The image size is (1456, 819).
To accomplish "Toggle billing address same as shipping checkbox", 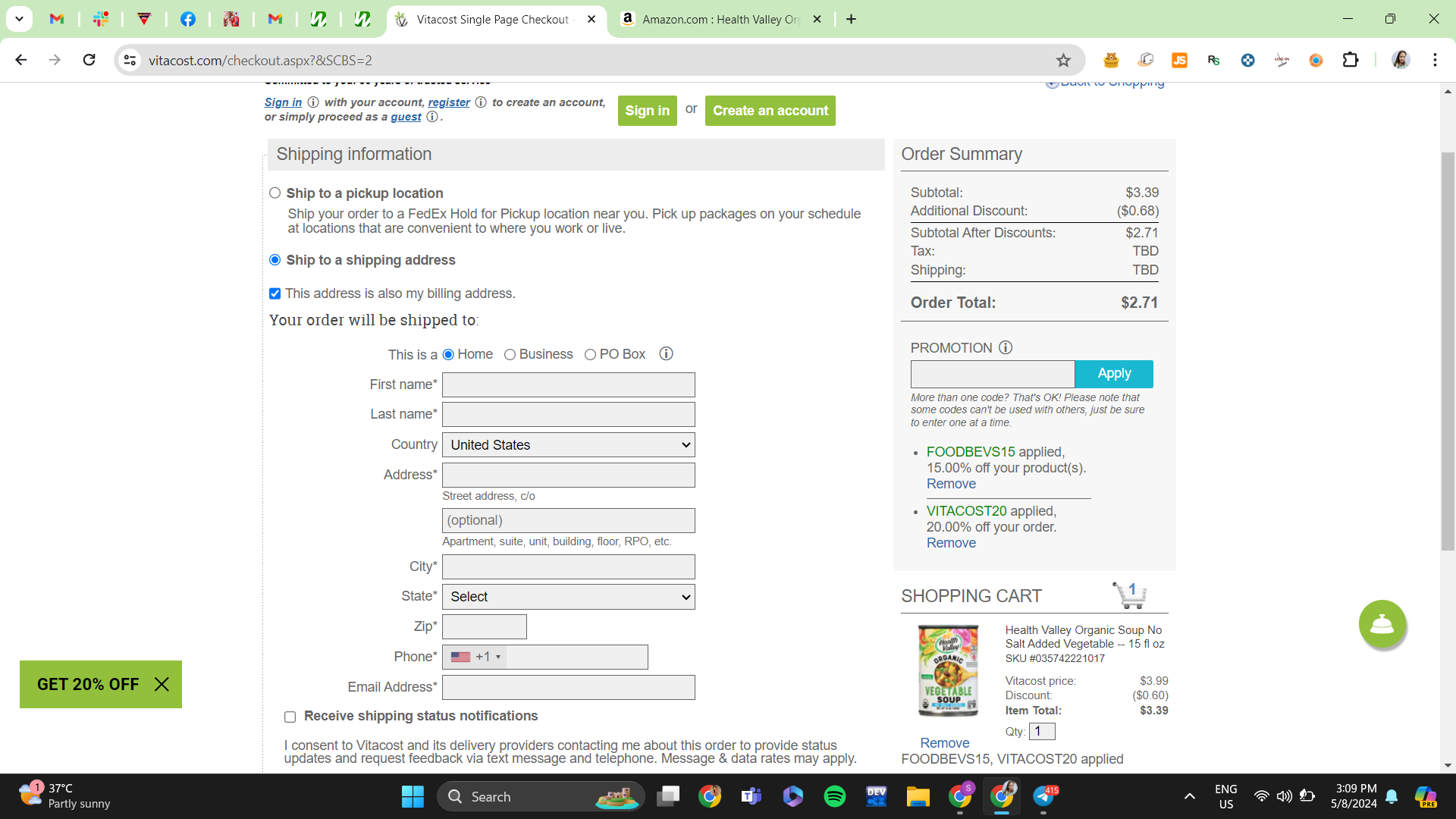I will (275, 293).
